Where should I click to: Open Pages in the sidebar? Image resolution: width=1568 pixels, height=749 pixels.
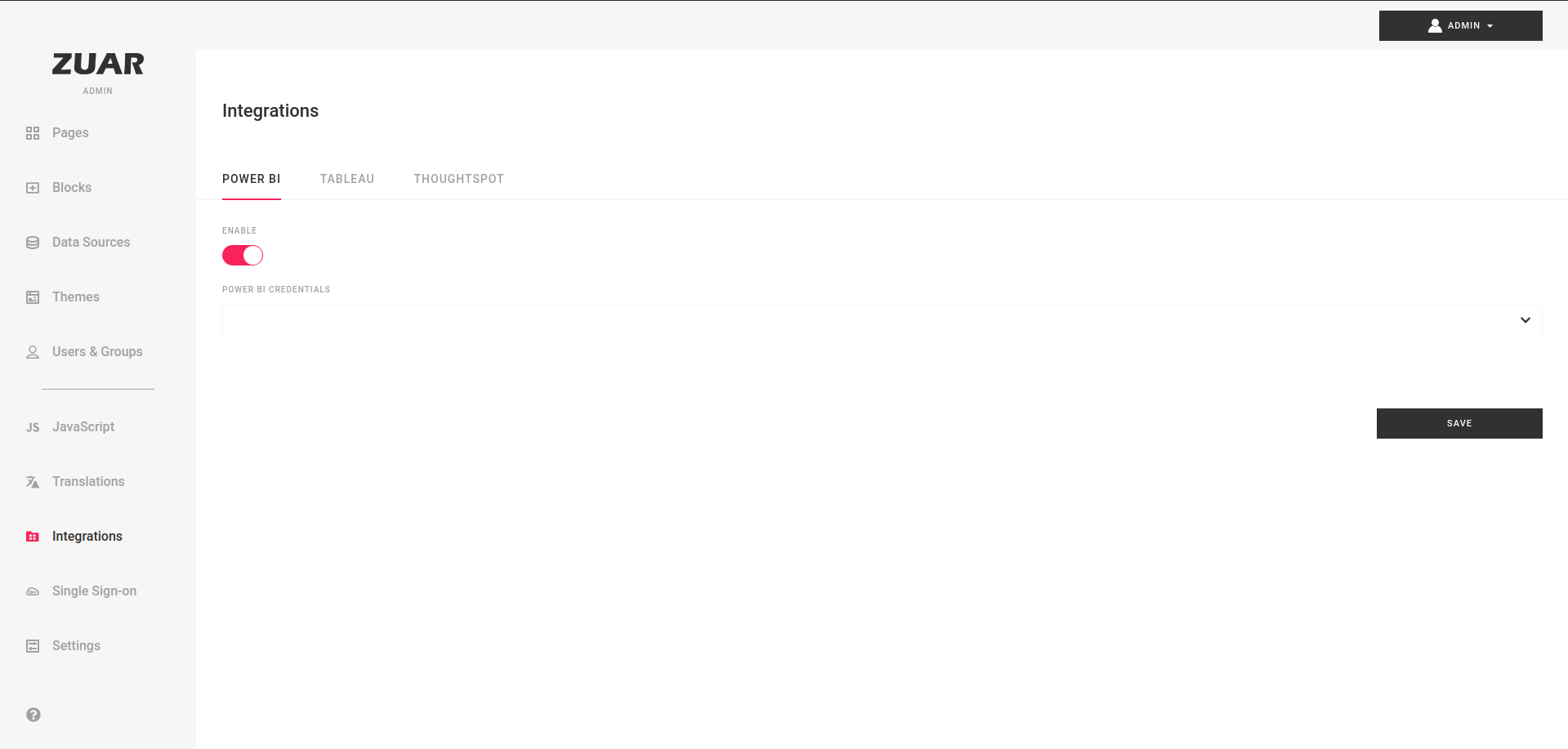[70, 132]
